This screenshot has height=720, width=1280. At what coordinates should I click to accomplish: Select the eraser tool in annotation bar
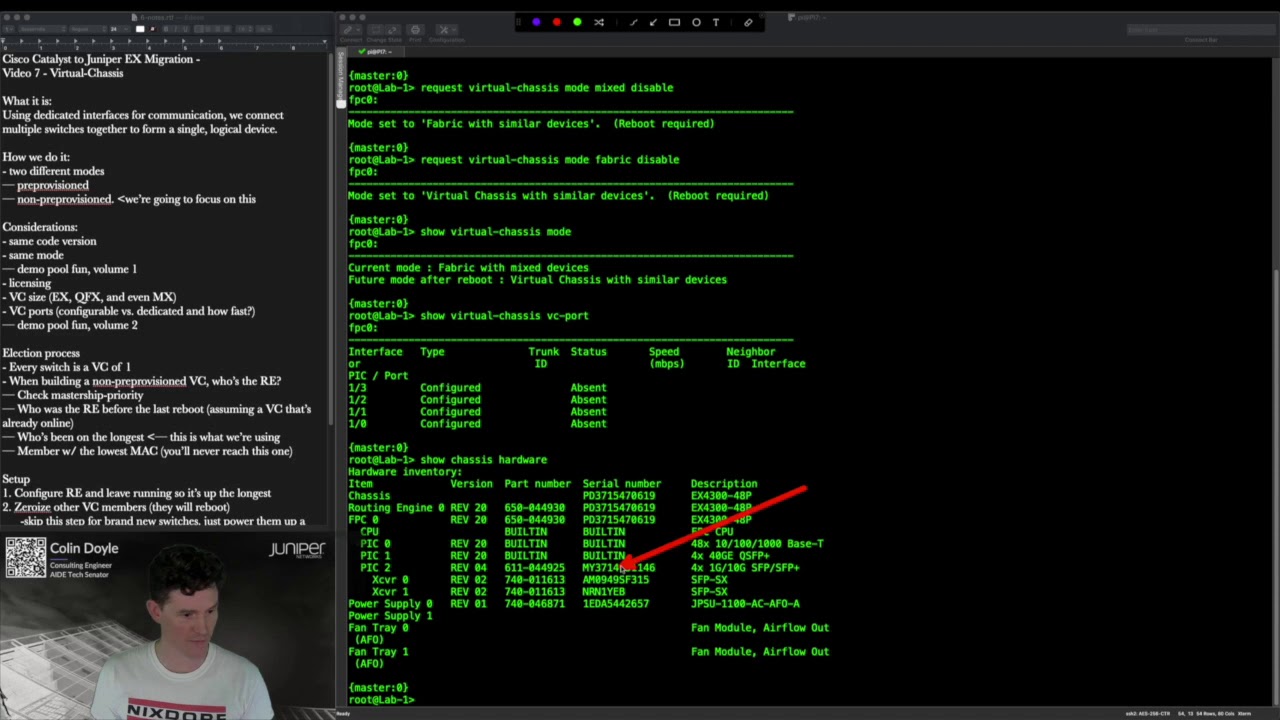(x=748, y=22)
